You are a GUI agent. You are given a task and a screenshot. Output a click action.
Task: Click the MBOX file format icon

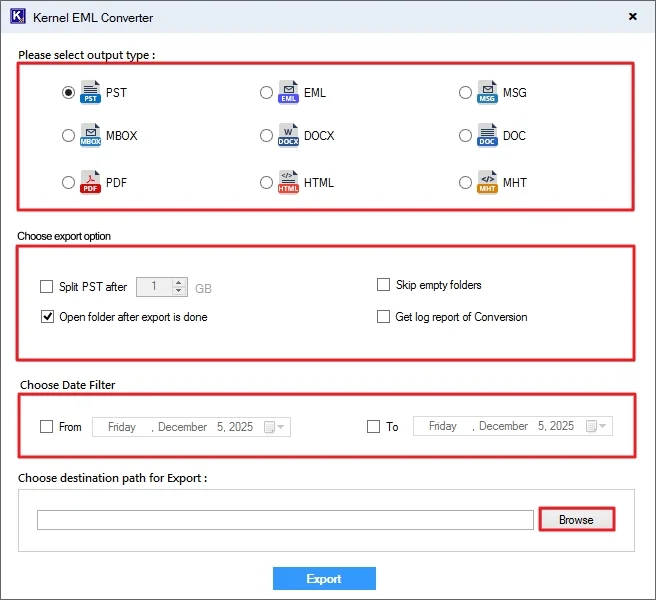point(90,135)
